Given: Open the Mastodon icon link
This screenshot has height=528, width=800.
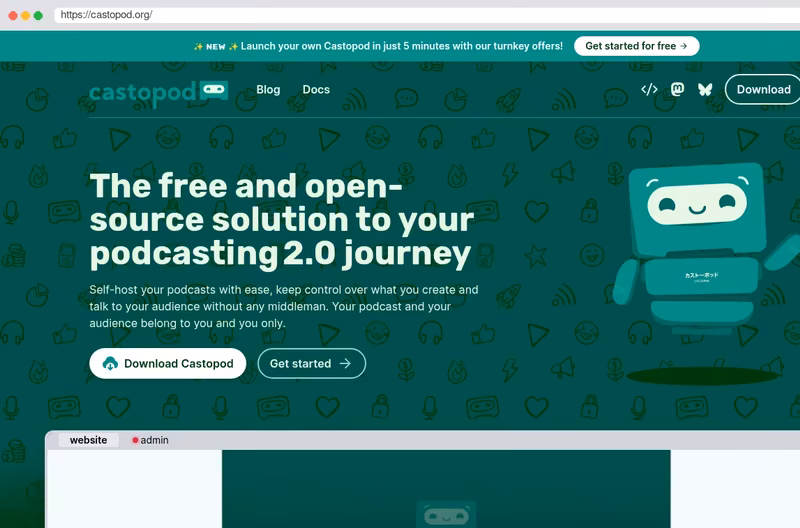Looking at the screenshot, I should coord(677,90).
